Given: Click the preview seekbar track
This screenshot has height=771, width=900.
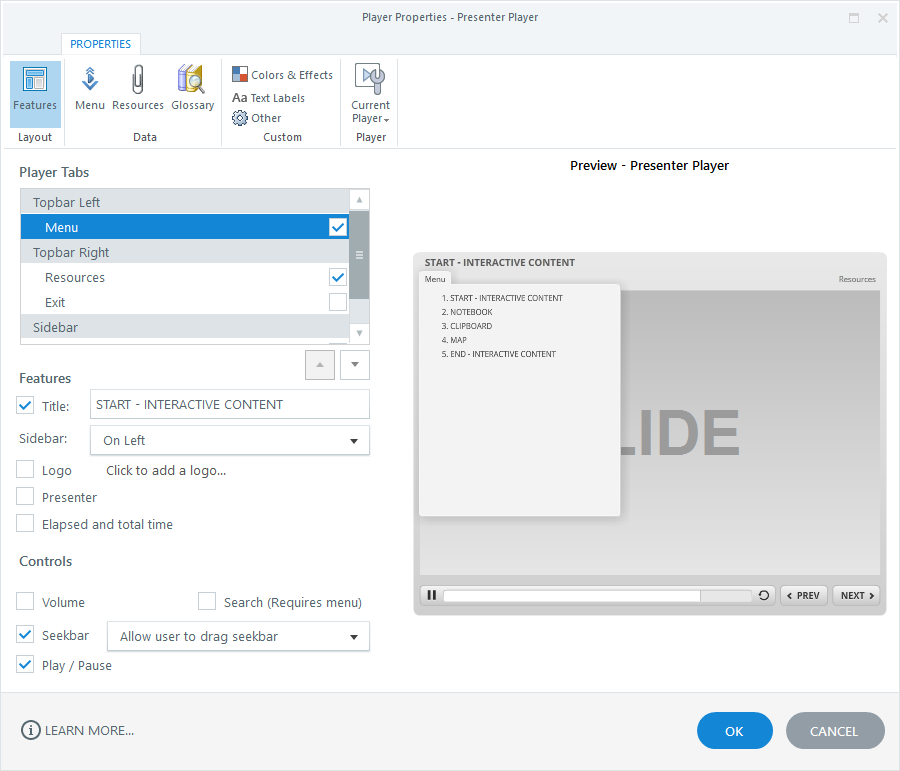Looking at the screenshot, I should (596, 595).
